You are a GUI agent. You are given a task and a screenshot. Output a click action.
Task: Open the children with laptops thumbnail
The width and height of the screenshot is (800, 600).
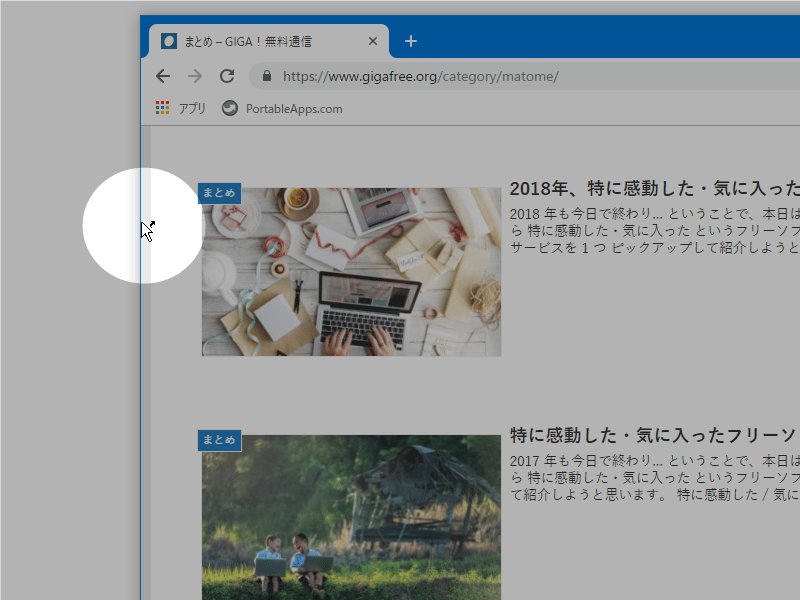click(x=352, y=517)
